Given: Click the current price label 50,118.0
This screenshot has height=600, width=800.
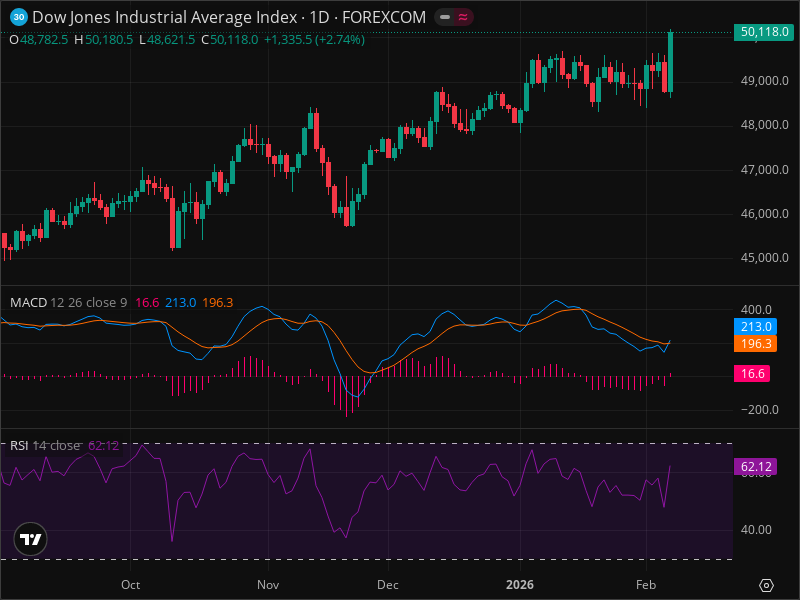Looking at the screenshot, I should tap(764, 32).
